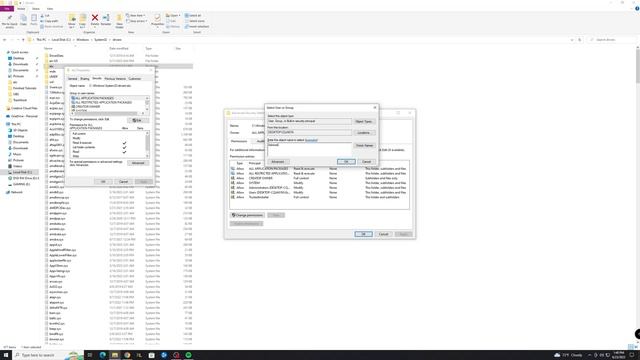Click Invert selection in ribbon
640x360 pixels.
(197, 27)
